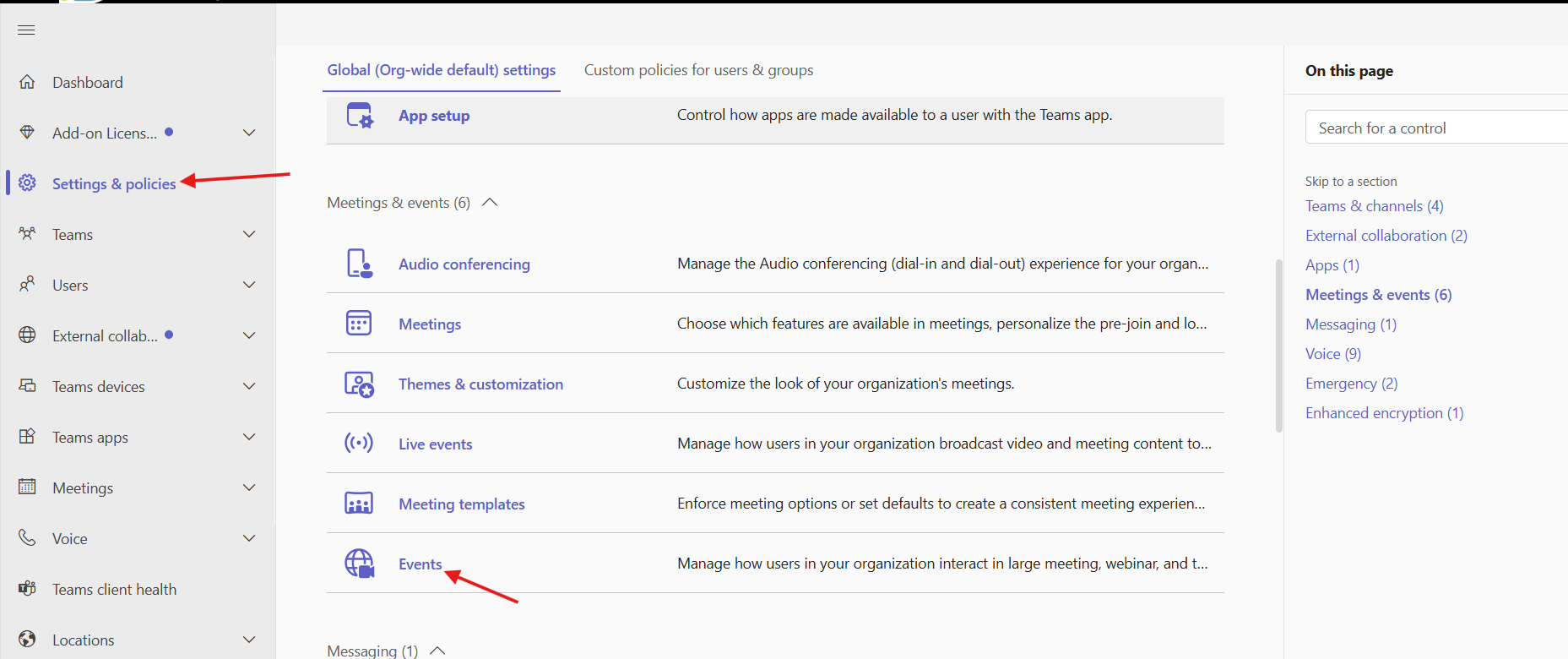The width and height of the screenshot is (1568, 659).
Task: Collapse the Meetings & events (6) section
Action: point(490,203)
